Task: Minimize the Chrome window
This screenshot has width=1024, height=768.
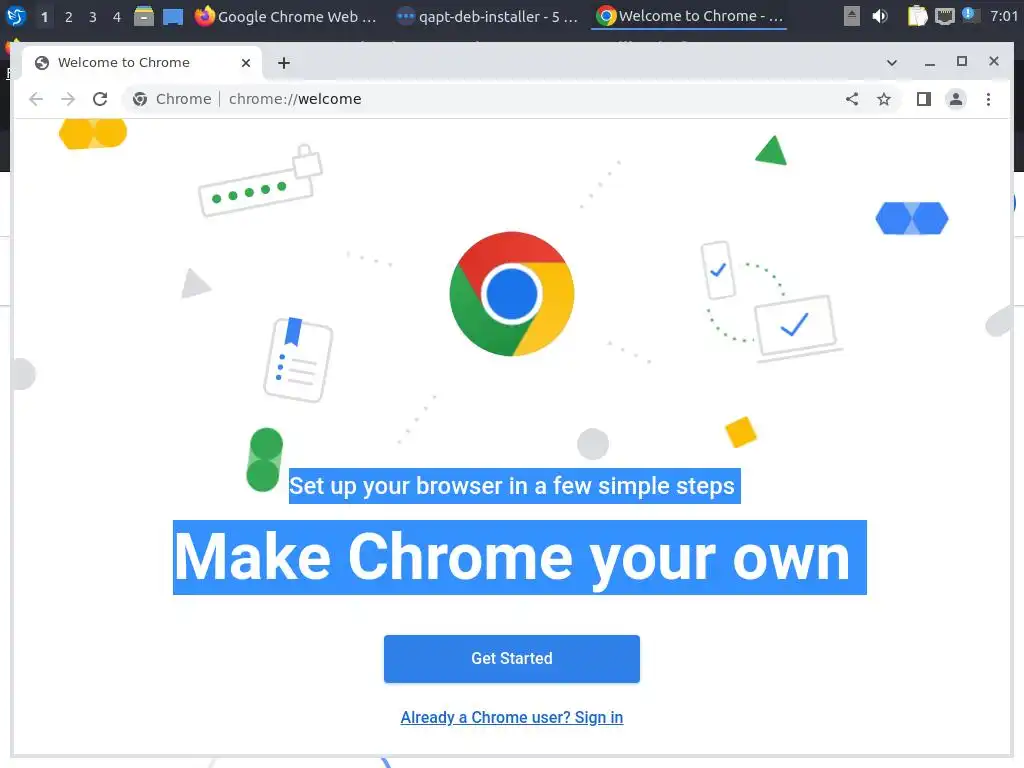Action: (x=930, y=63)
